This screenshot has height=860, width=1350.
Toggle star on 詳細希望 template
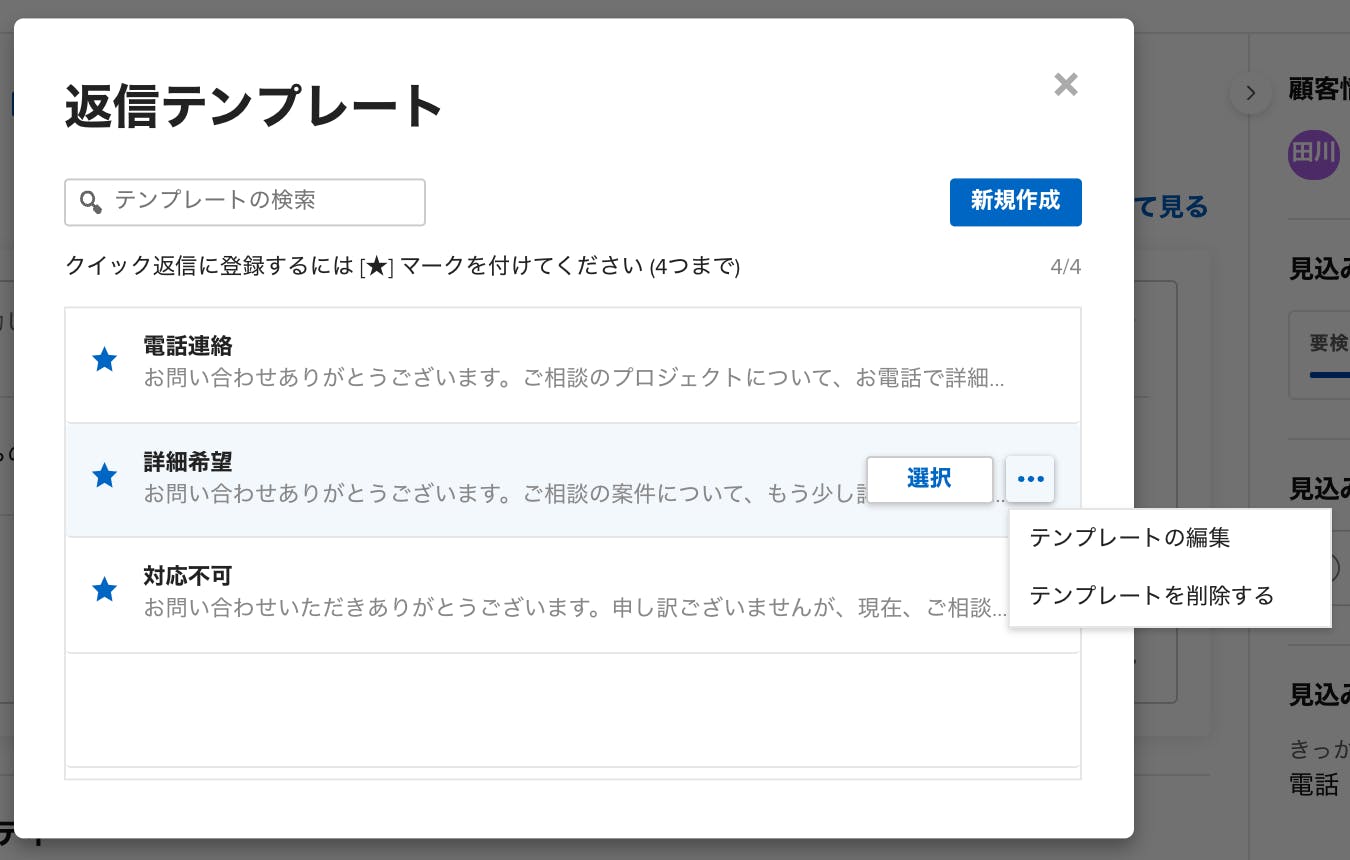pyautogui.click(x=104, y=476)
